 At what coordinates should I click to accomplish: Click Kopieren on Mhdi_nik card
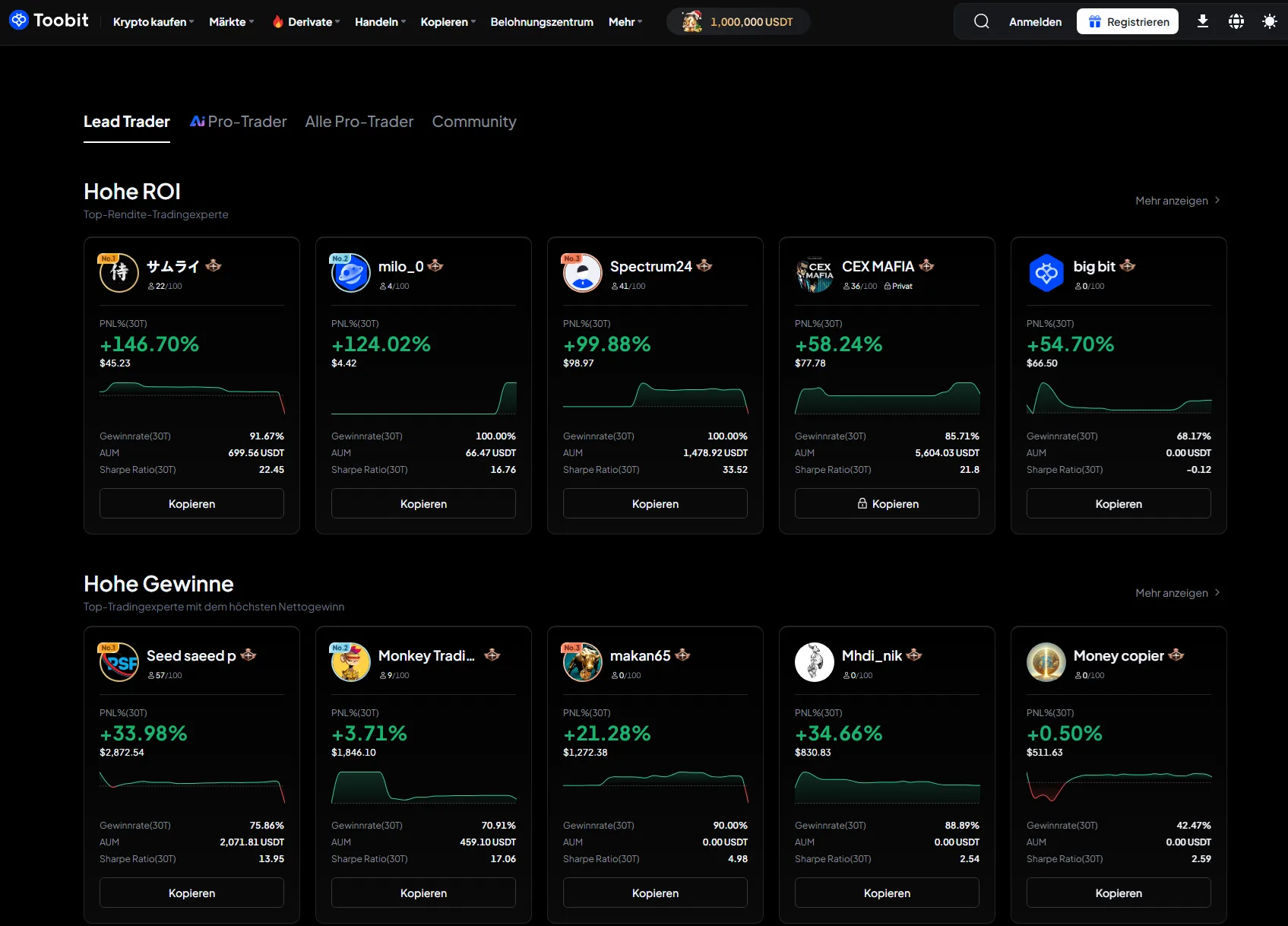[887, 893]
